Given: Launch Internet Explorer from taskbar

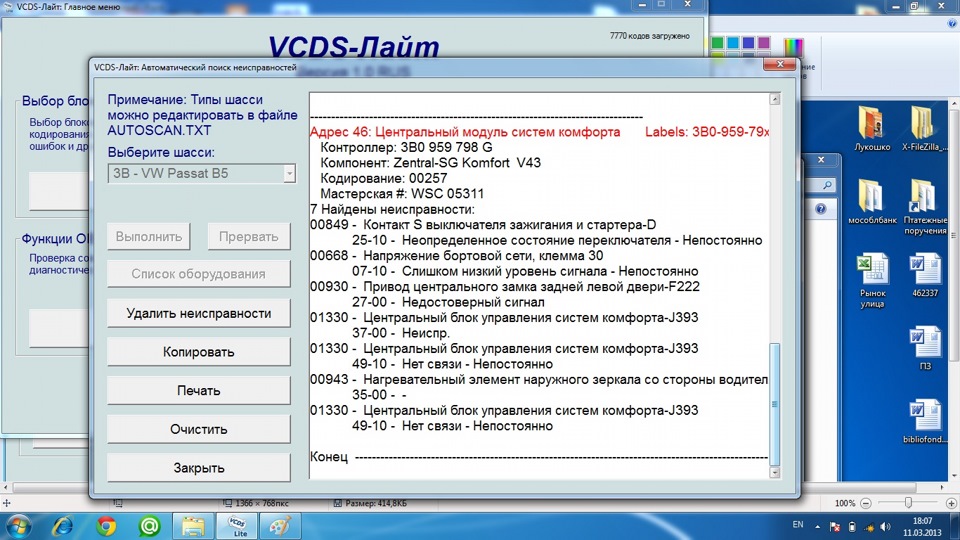Looking at the screenshot, I should click(62, 527).
